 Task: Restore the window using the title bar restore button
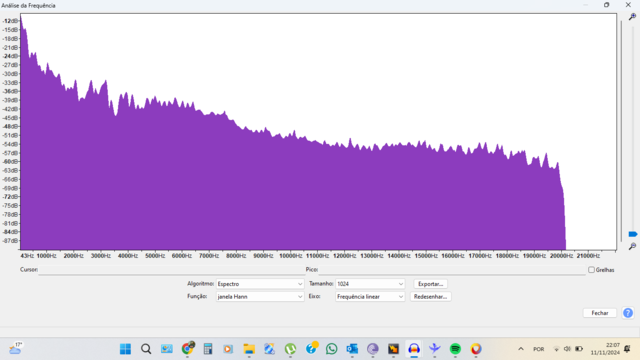click(607, 5)
